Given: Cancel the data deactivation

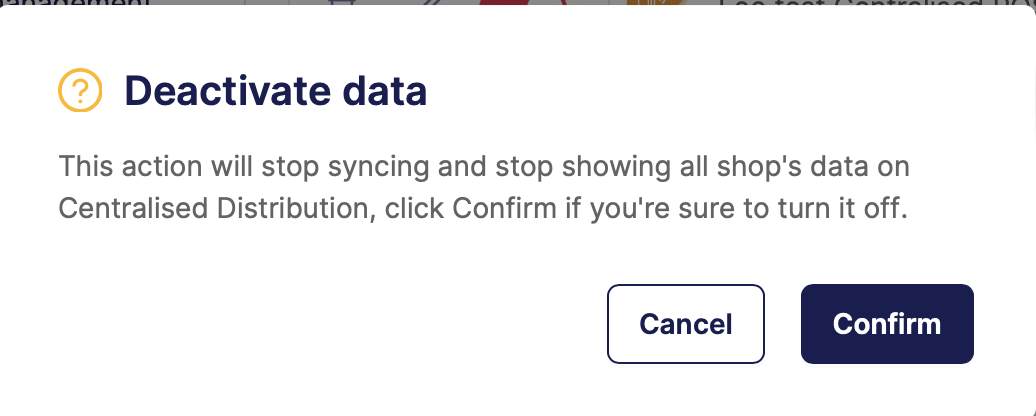Looking at the screenshot, I should pyautogui.click(x=686, y=324).
